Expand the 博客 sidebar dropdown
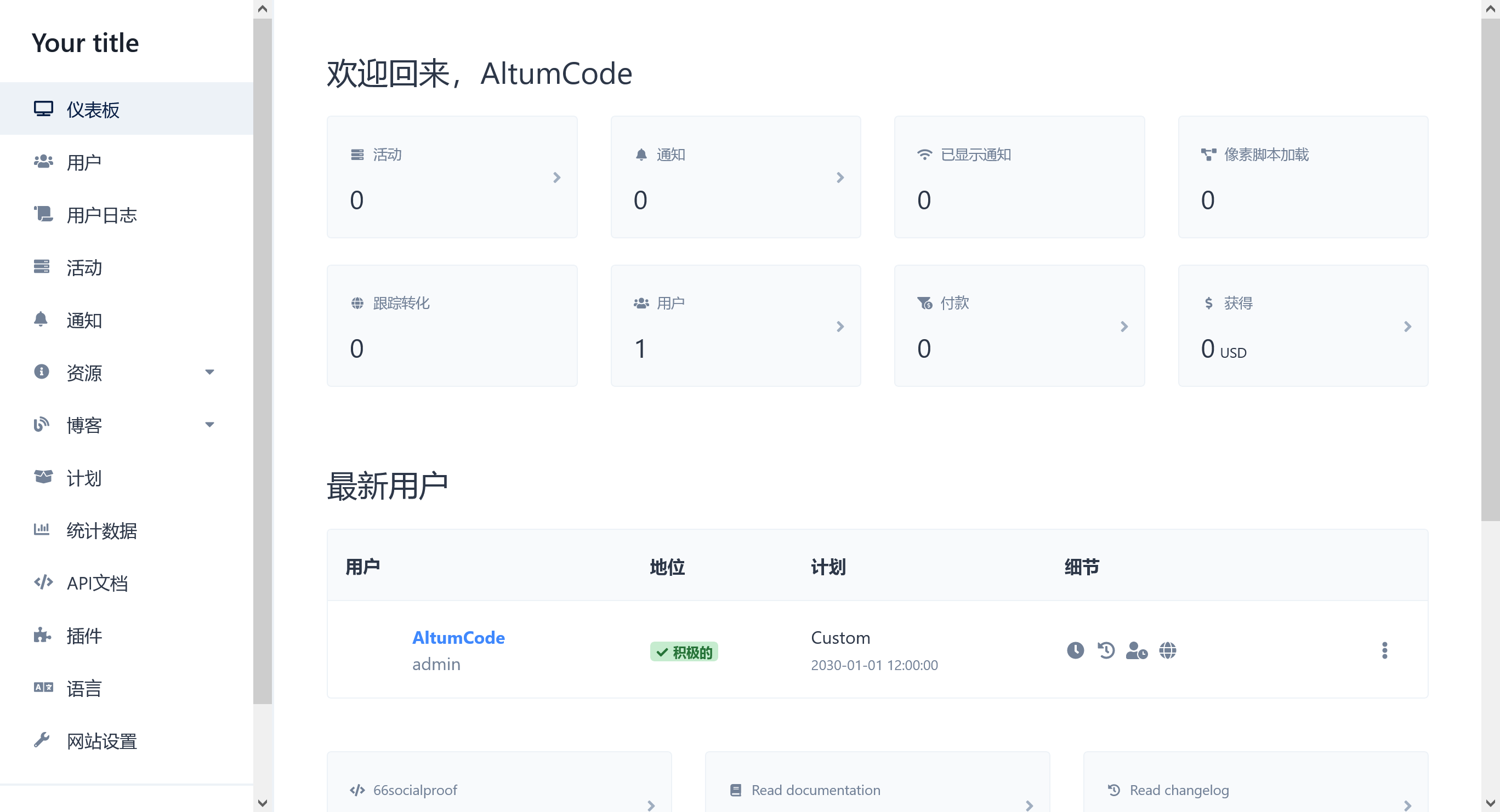 click(x=209, y=424)
